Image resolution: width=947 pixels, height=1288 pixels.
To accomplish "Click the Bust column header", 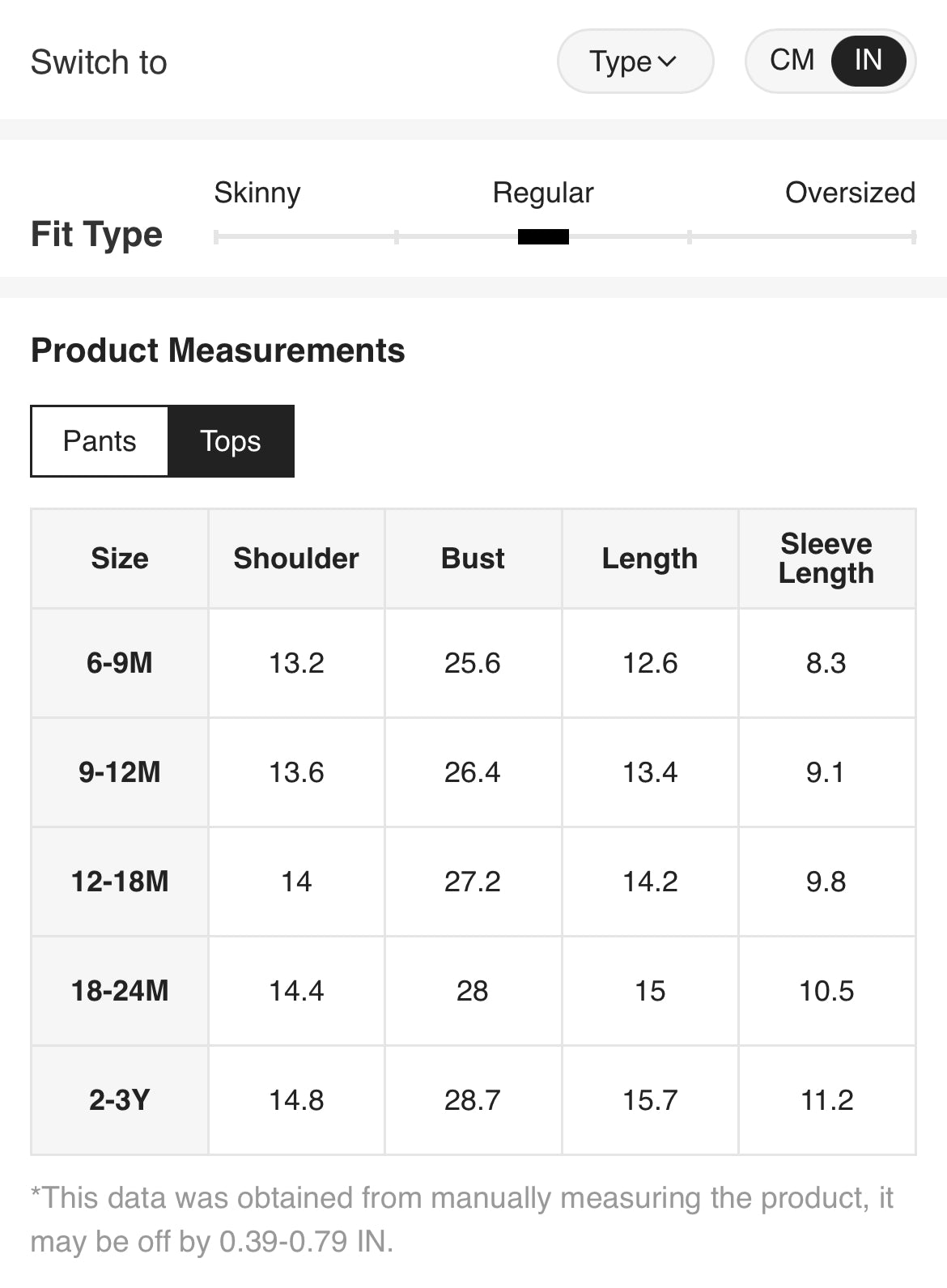I will point(473,559).
